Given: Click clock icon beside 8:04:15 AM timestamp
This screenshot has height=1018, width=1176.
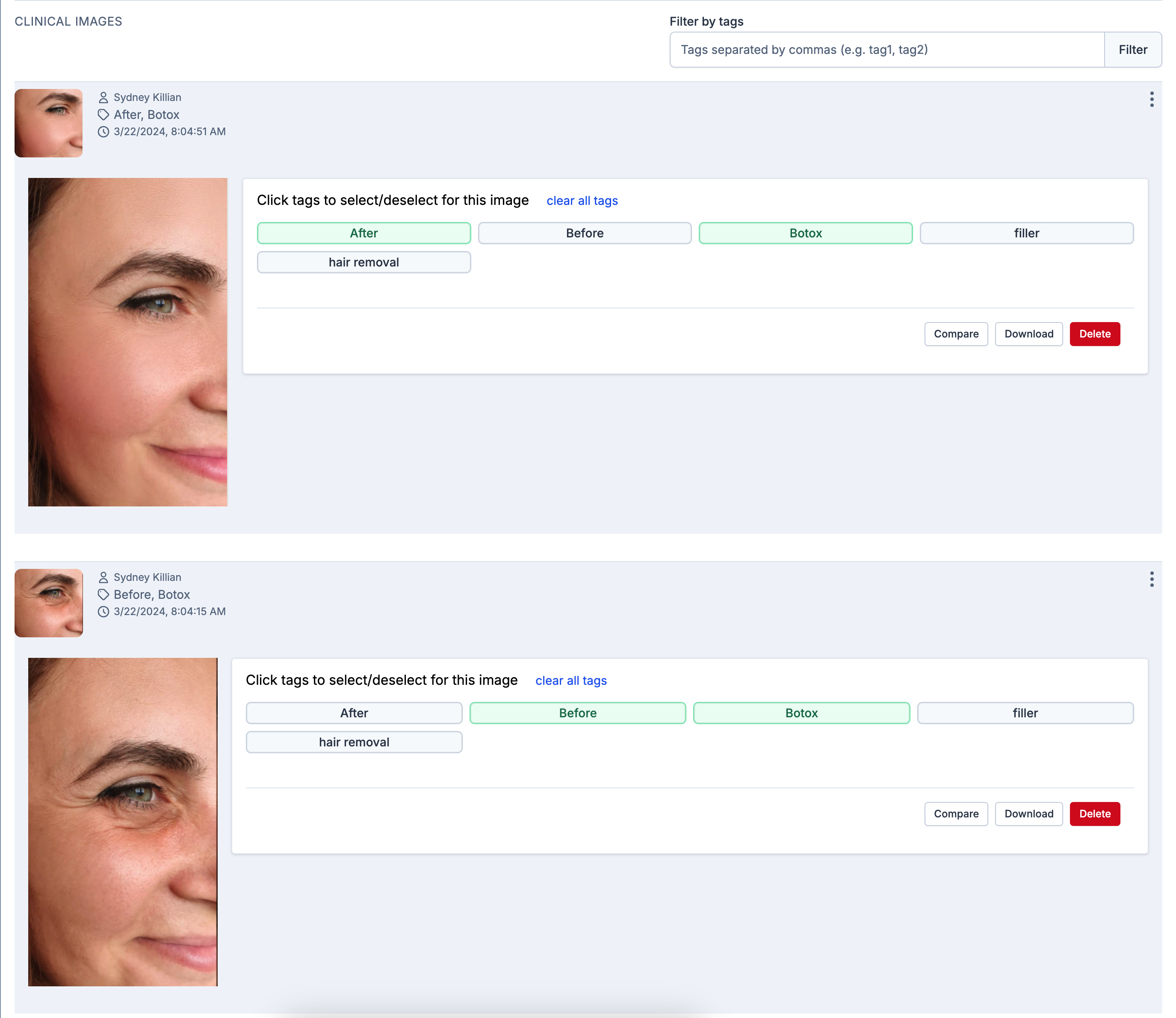Looking at the screenshot, I should coord(103,612).
